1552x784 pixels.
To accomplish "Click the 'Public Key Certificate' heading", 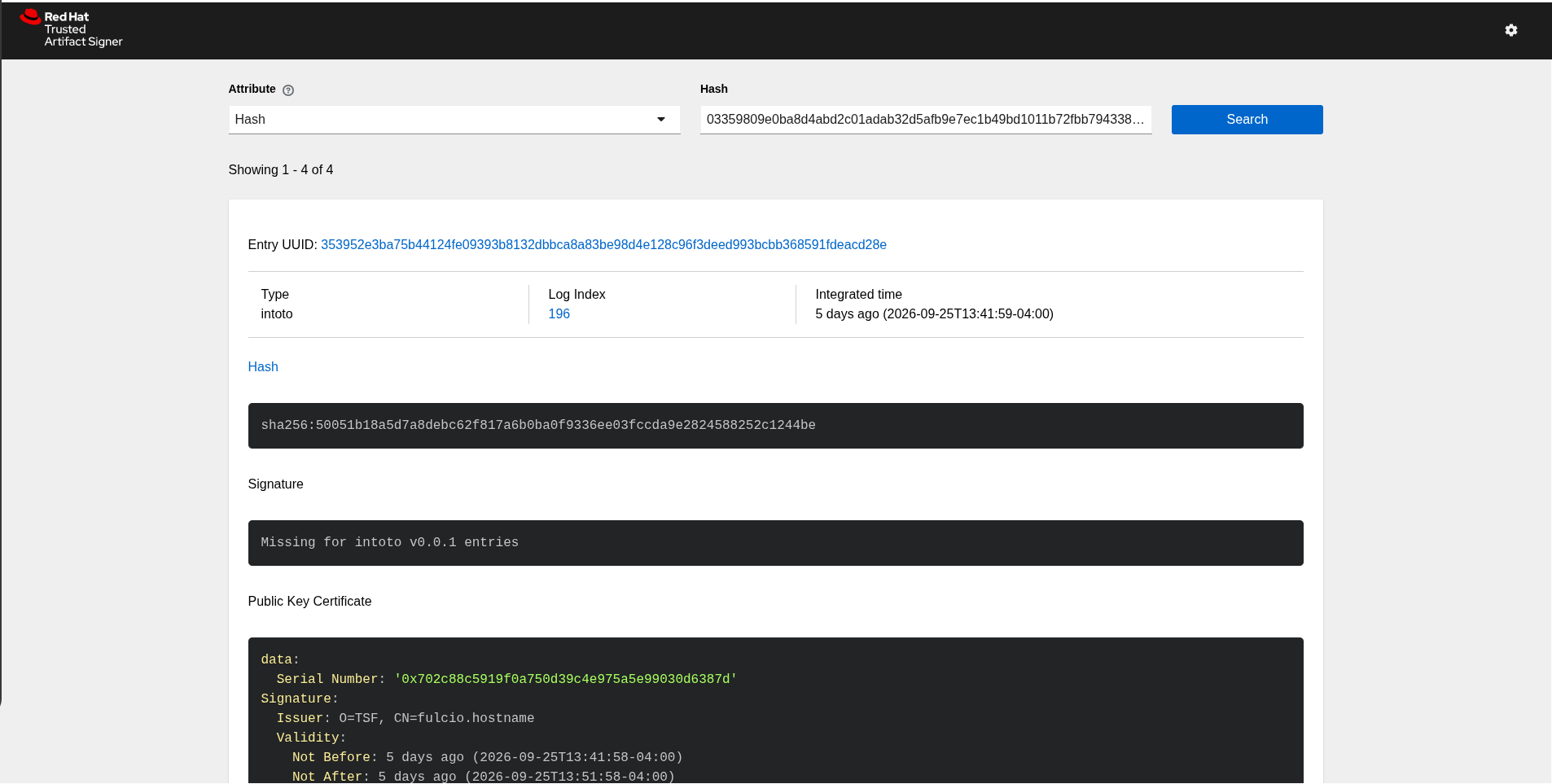I will (309, 602).
